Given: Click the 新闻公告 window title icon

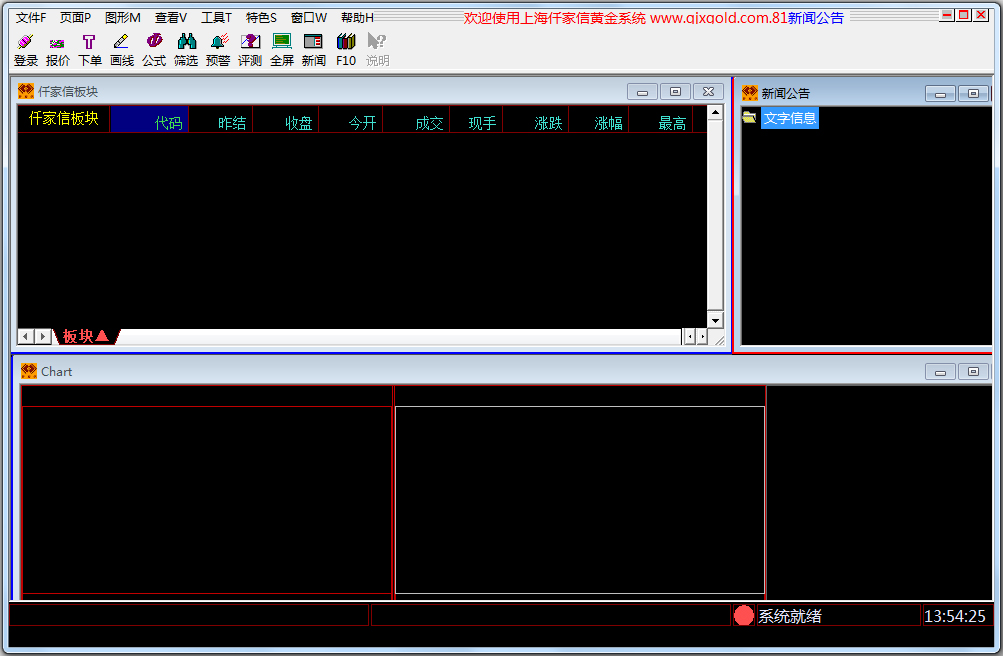Looking at the screenshot, I should pyautogui.click(x=750, y=93).
